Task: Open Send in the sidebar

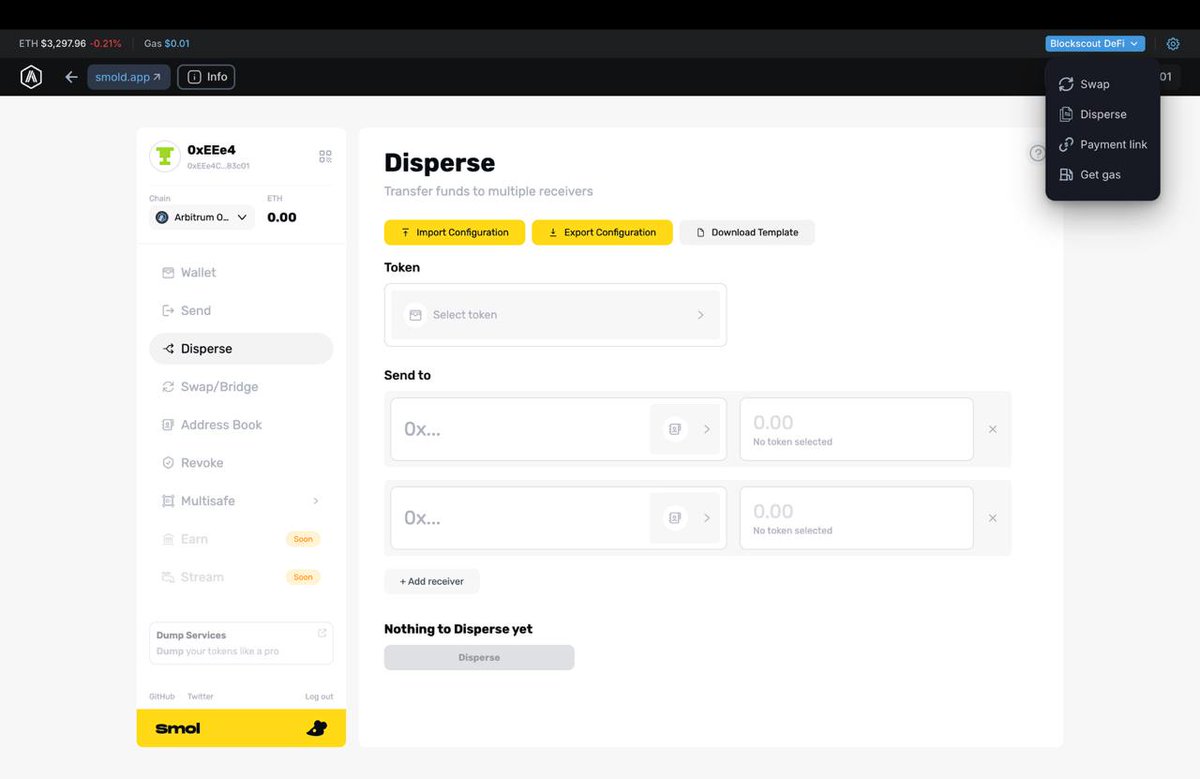Action: click(241, 311)
